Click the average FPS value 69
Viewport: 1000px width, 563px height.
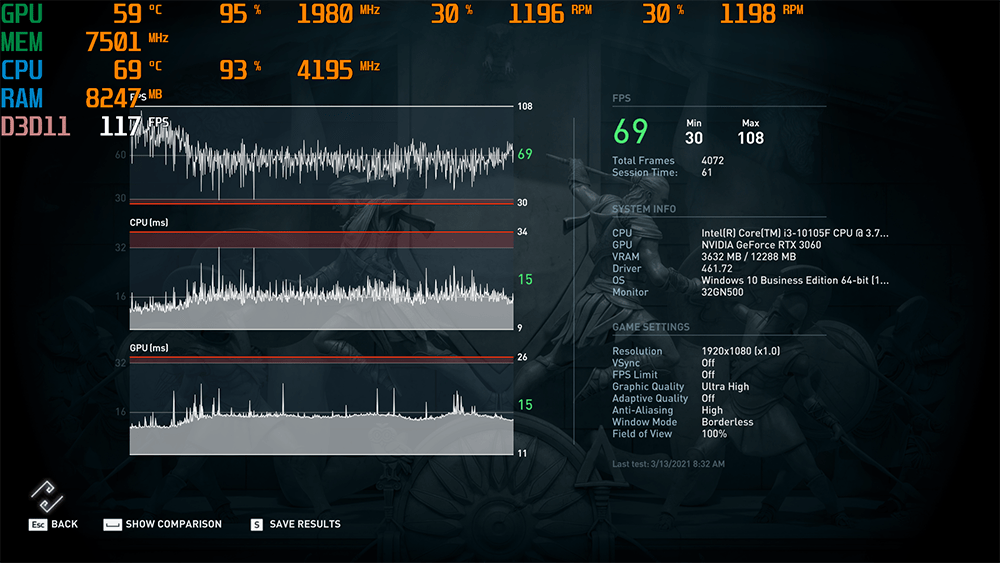point(630,131)
